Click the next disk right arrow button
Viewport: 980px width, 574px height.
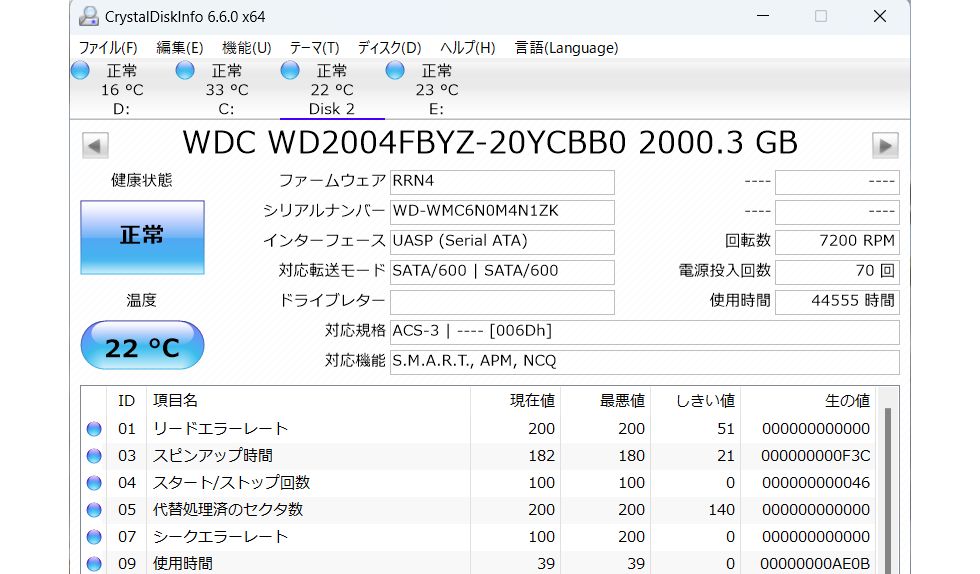click(x=885, y=145)
